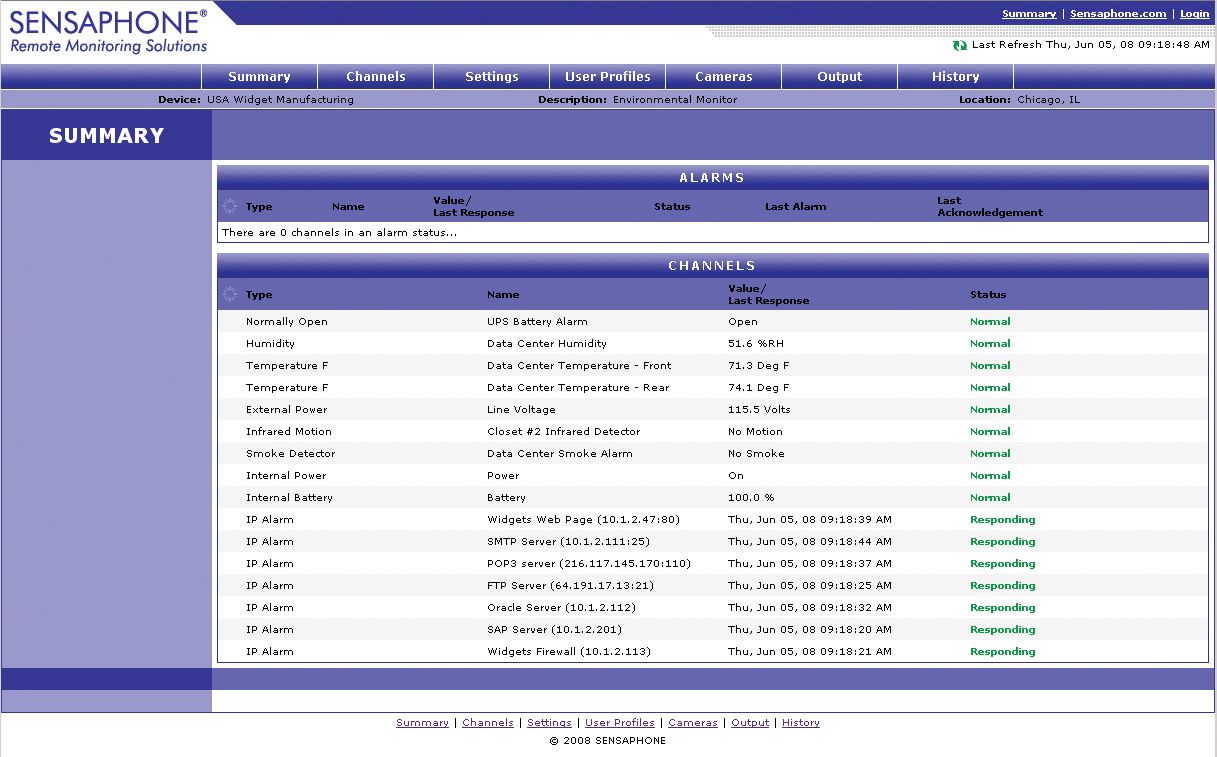The image size is (1217, 757).
Task: Follow the footer Cameras link
Action: 692,723
